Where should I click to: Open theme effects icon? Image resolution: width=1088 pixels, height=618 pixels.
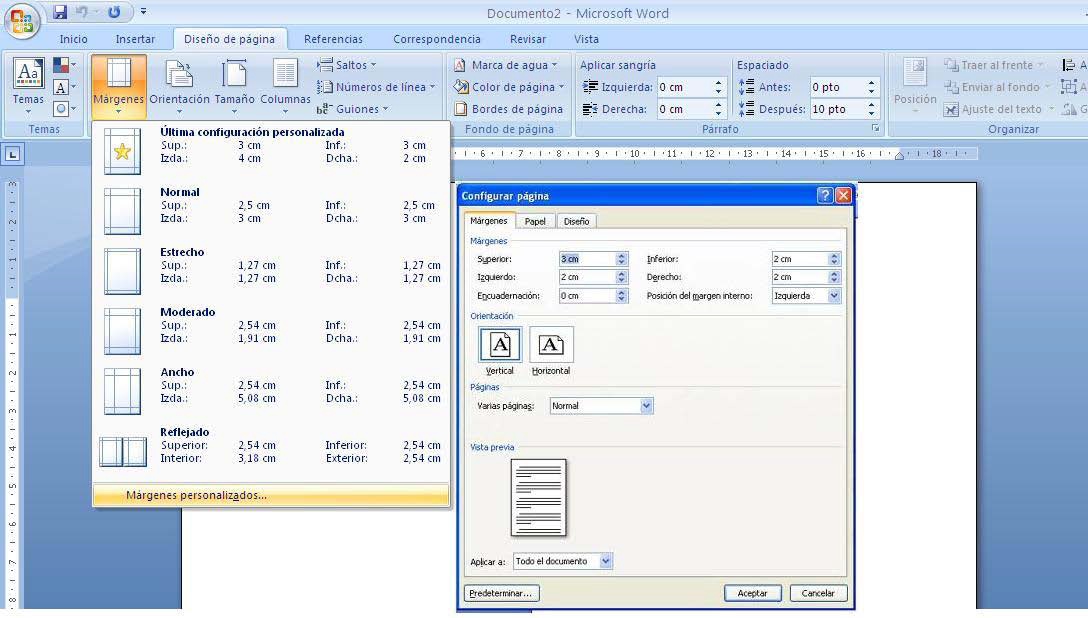[64, 109]
